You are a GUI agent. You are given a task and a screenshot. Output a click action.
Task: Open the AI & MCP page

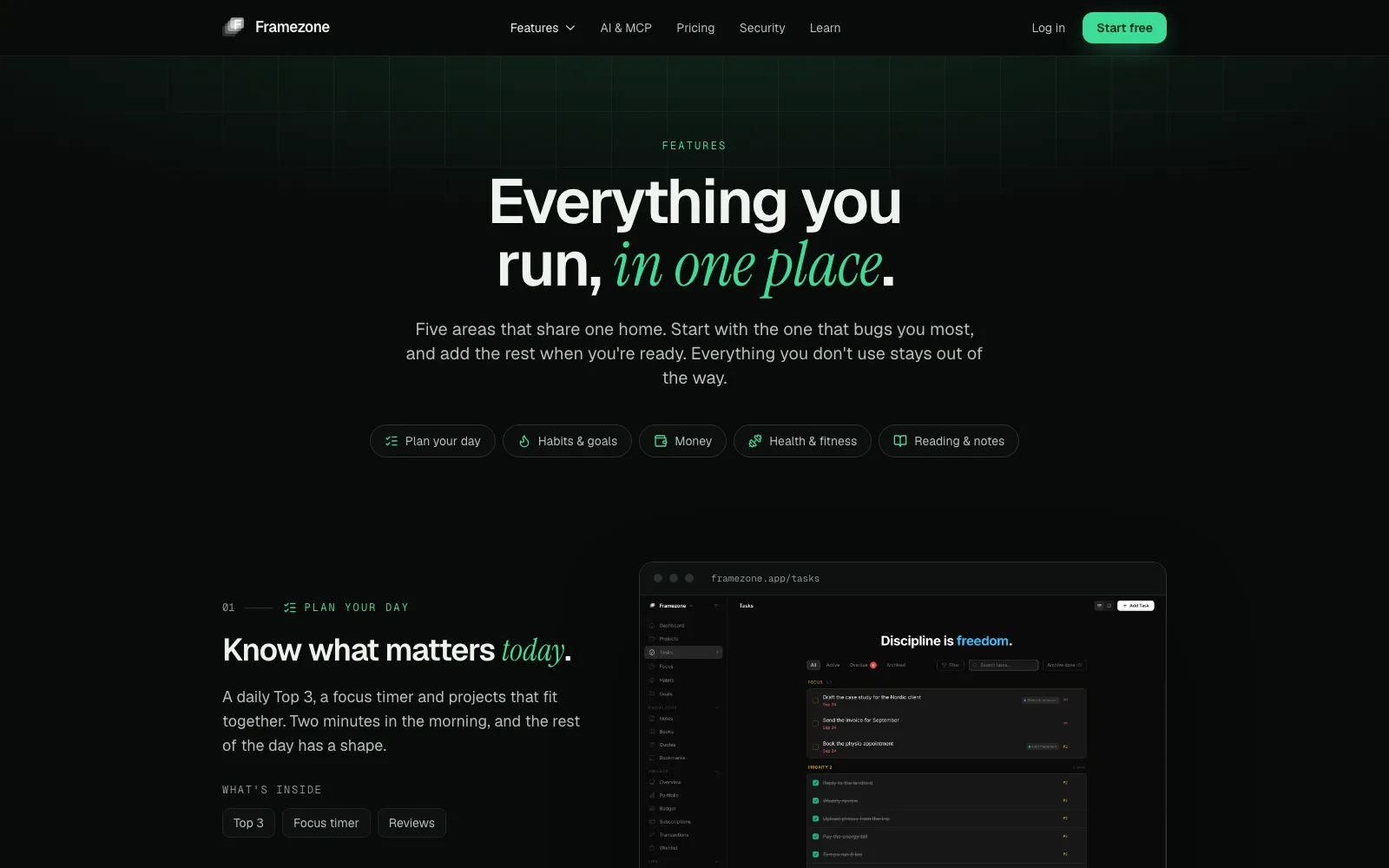click(626, 28)
